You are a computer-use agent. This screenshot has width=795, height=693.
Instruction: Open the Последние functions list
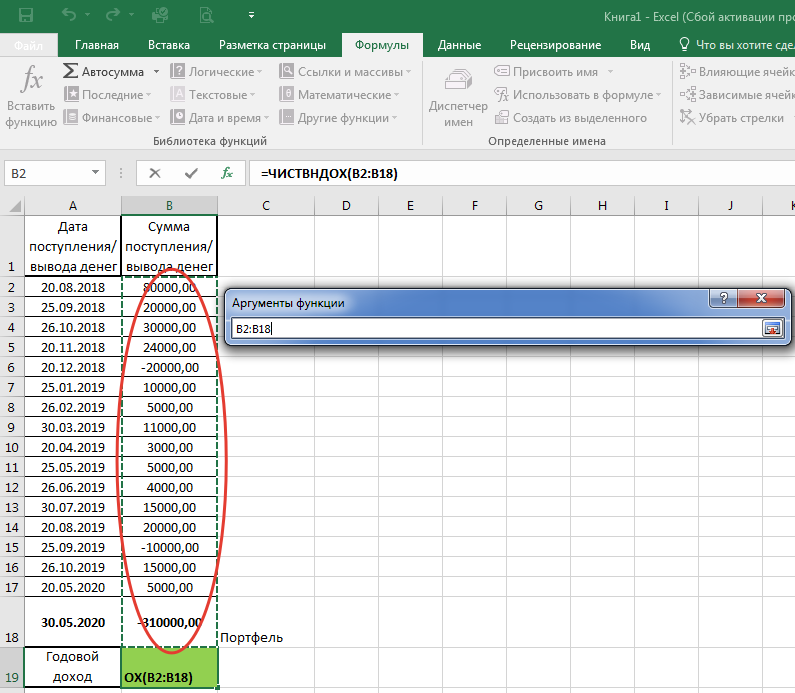pyautogui.click(x=107, y=95)
